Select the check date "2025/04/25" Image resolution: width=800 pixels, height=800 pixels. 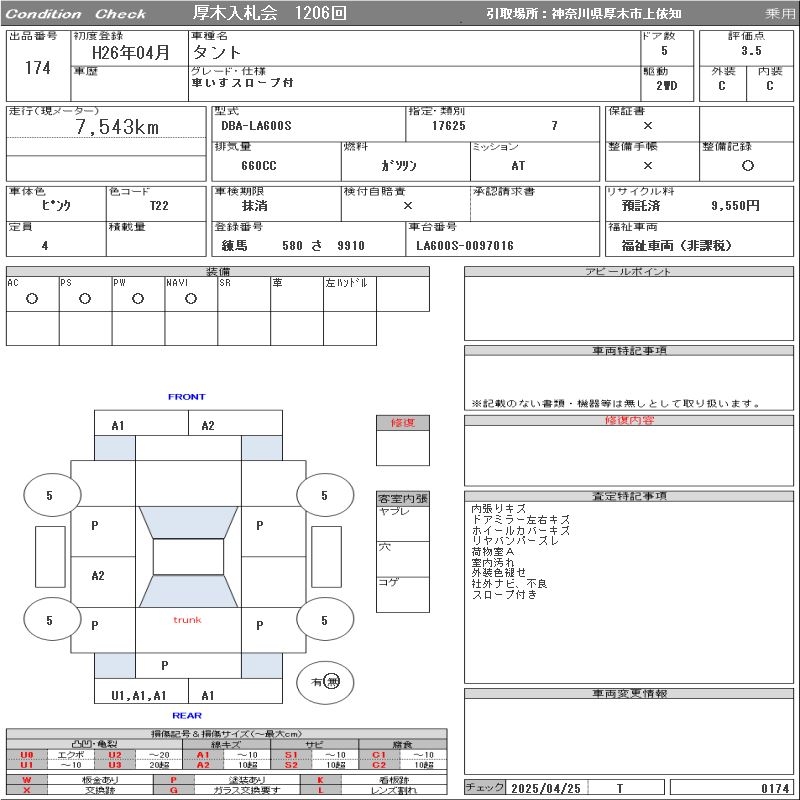(x=546, y=788)
